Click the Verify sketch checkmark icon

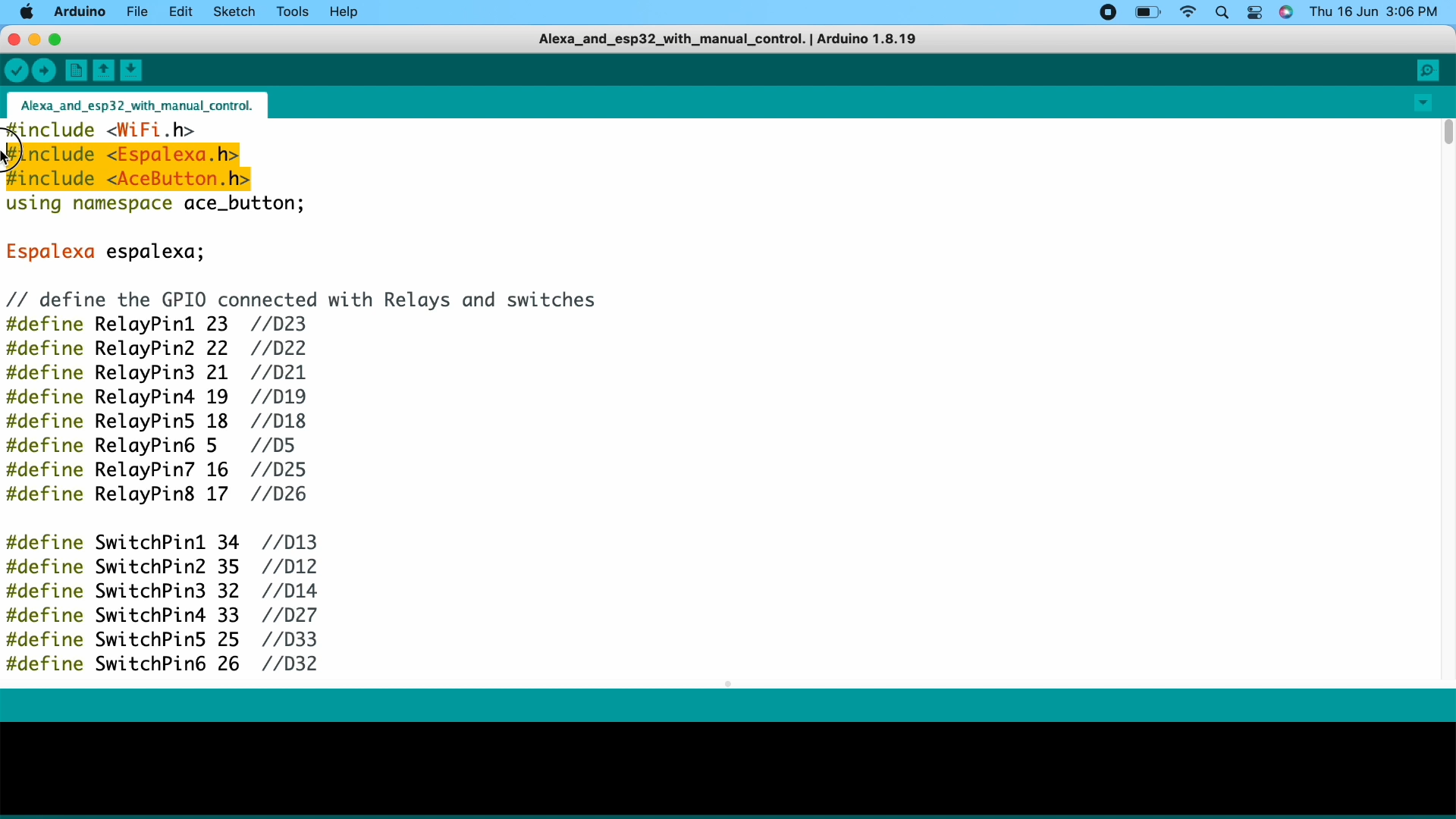(x=17, y=71)
